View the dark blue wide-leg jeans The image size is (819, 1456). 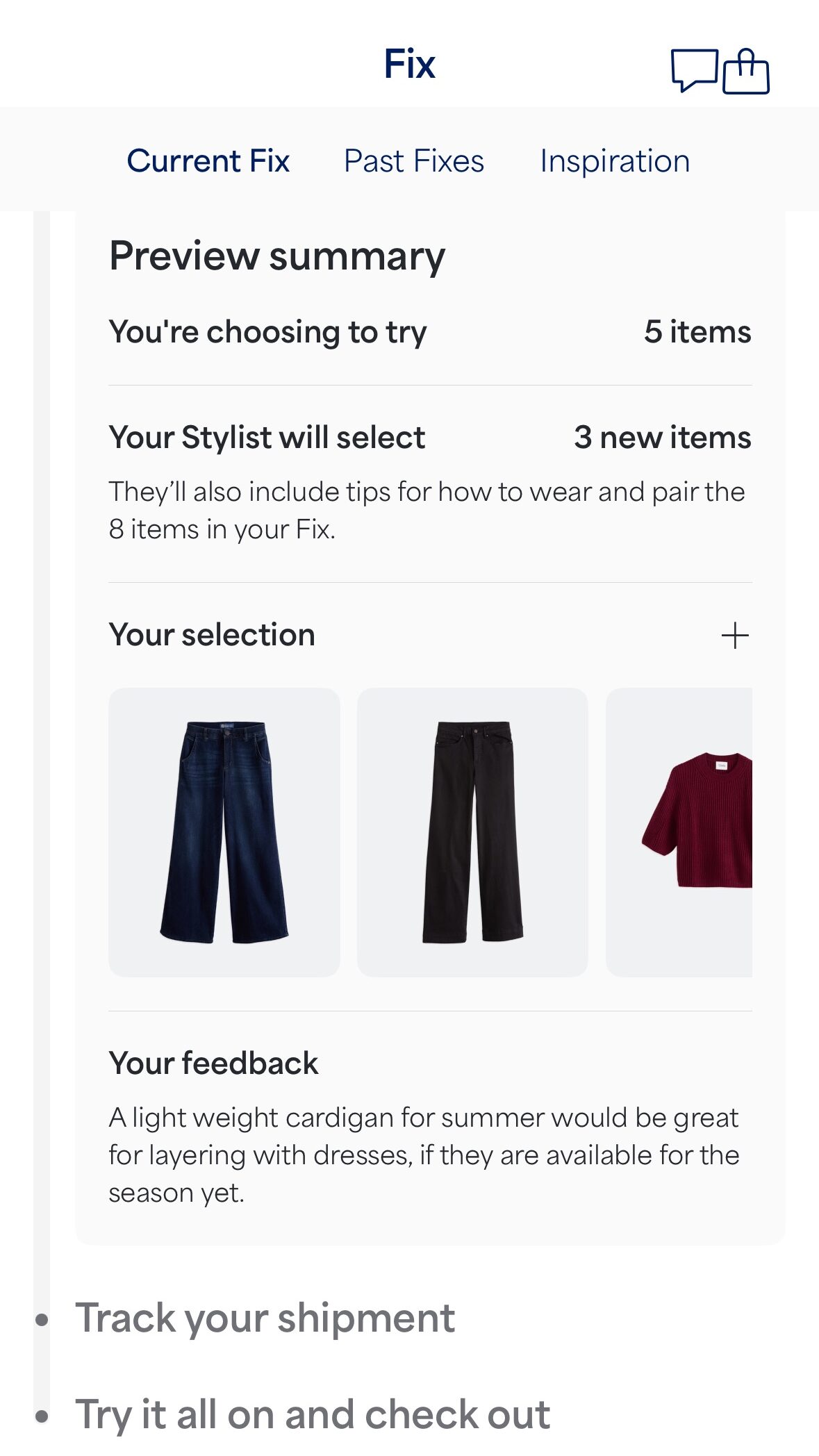(224, 832)
